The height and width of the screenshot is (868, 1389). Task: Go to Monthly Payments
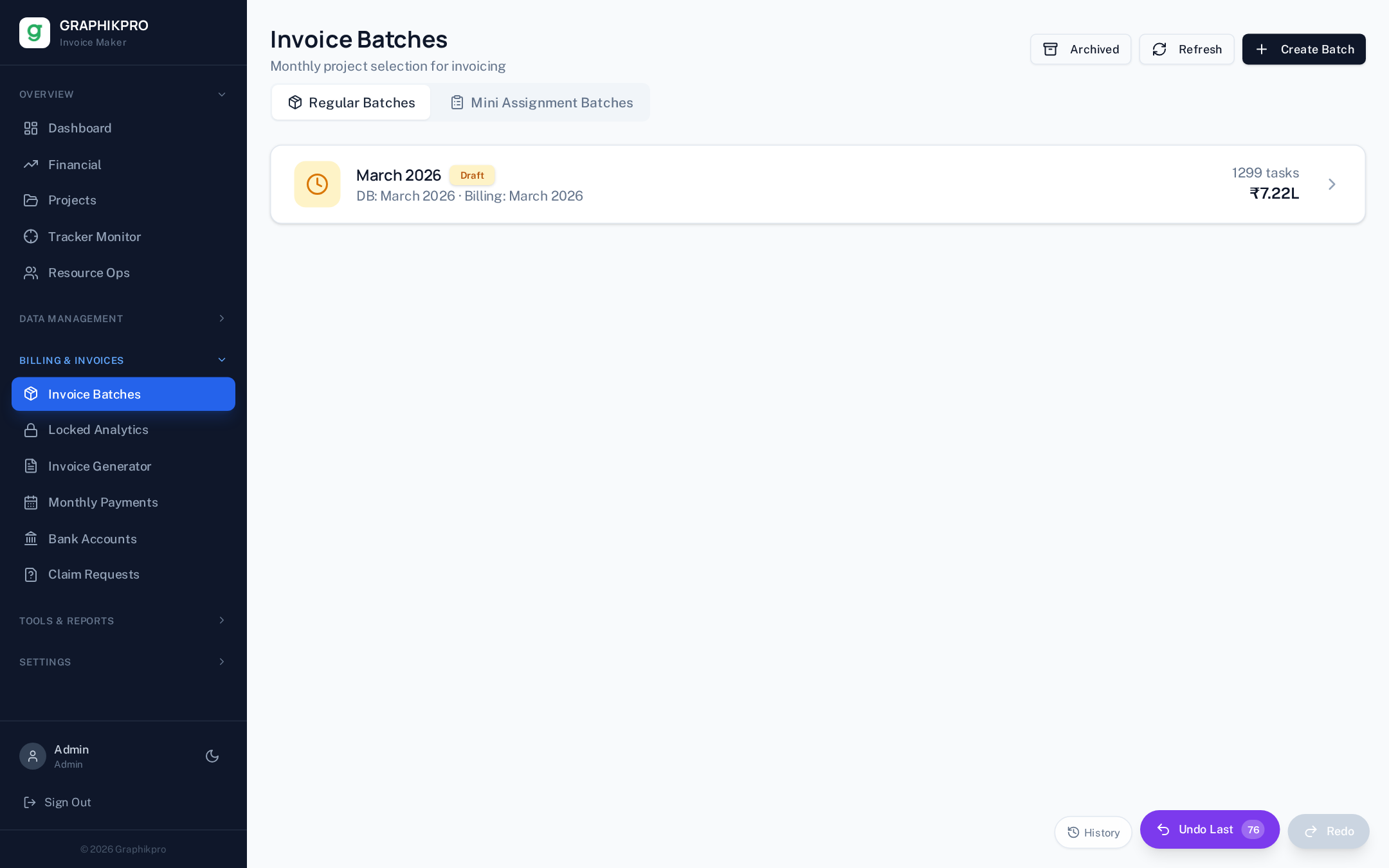[x=123, y=502]
